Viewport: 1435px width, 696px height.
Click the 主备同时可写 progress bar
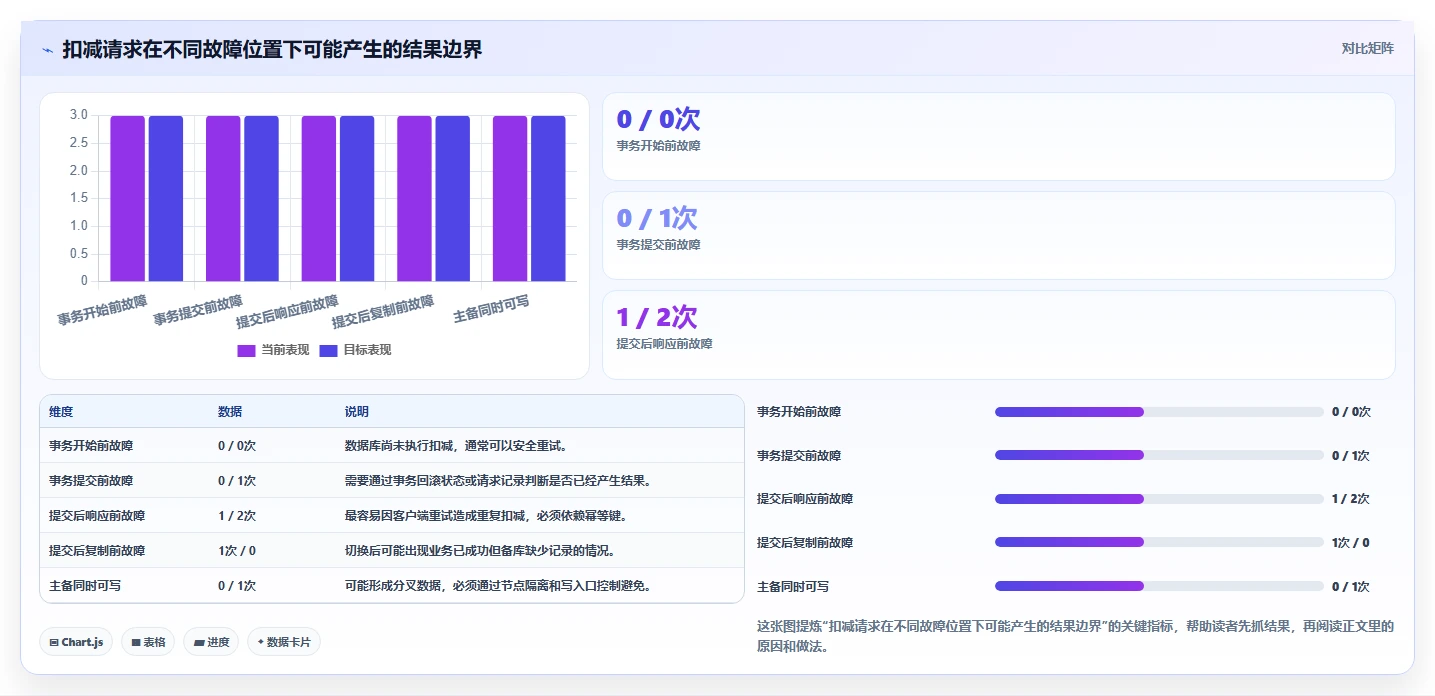pyautogui.click(x=1159, y=586)
